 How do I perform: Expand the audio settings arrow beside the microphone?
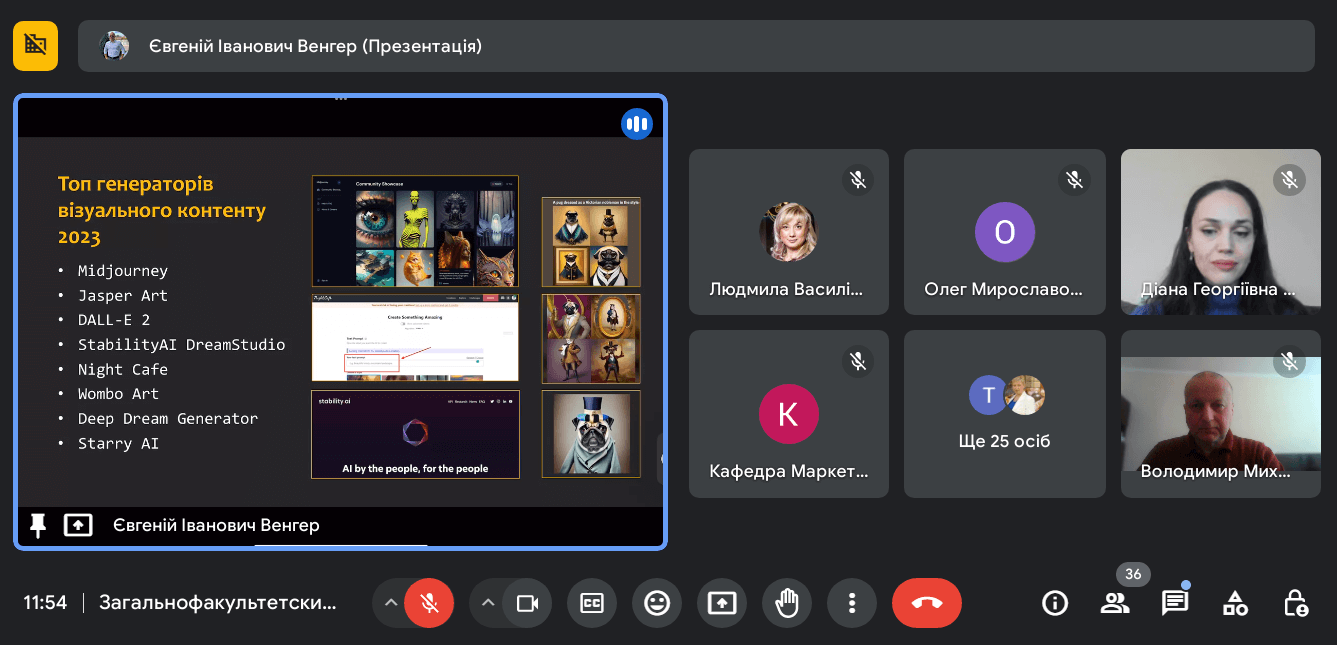click(x=391, y=603)
